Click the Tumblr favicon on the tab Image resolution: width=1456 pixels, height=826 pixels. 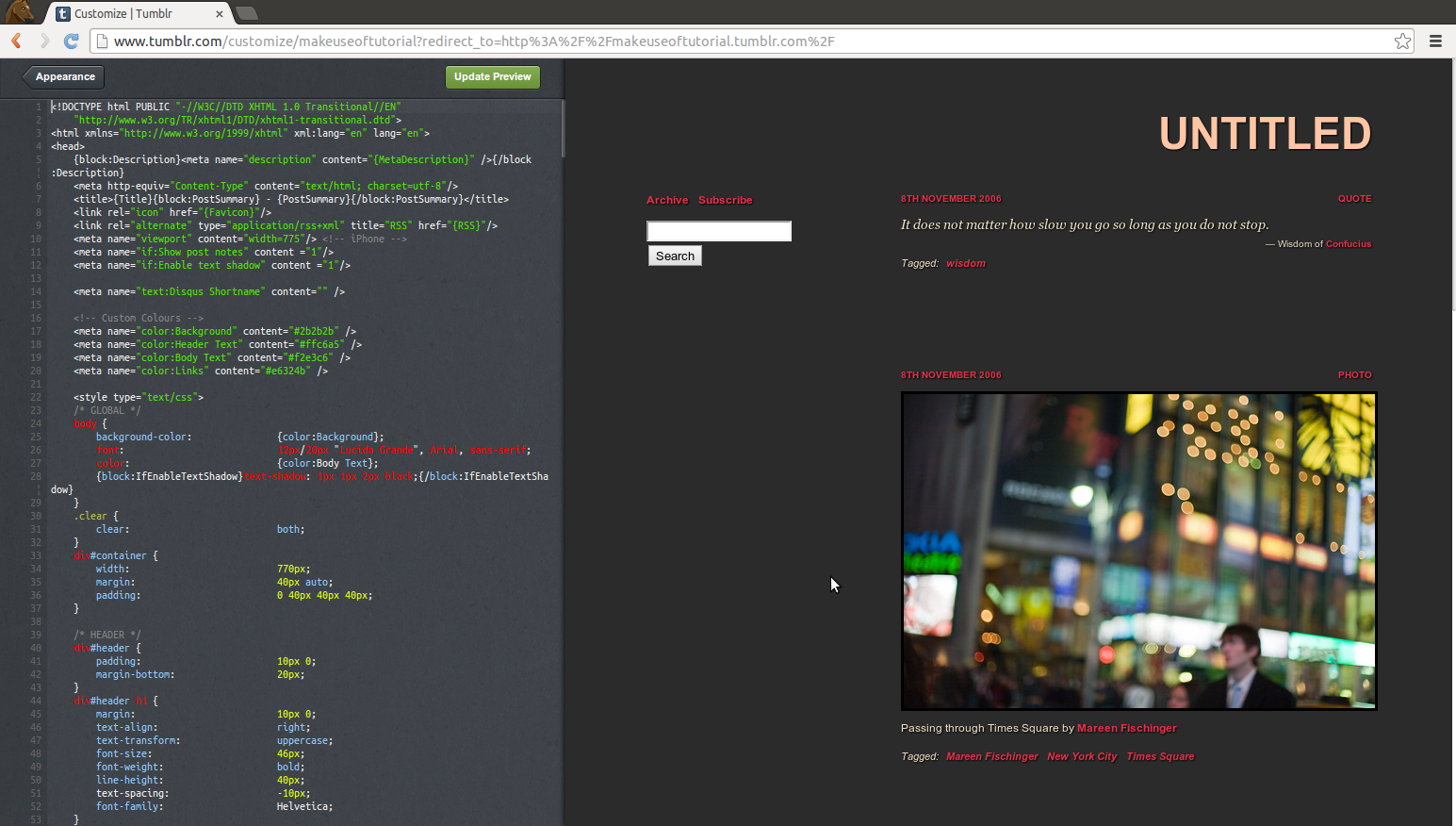coord(63,13)
